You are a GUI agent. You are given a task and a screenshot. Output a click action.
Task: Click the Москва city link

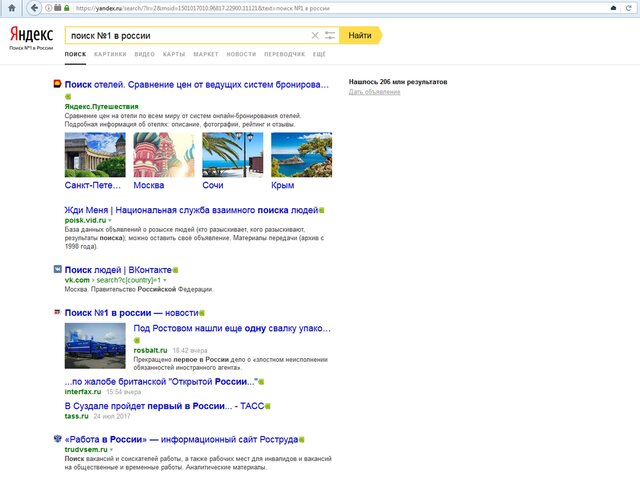(149, 185)
